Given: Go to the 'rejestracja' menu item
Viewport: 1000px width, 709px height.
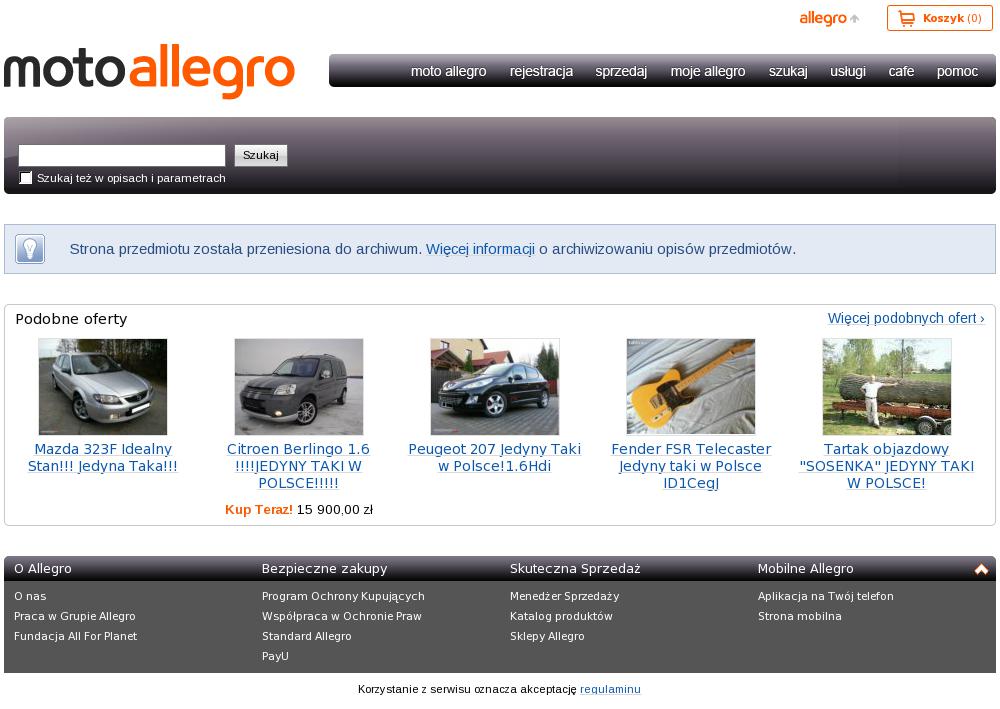Looking at the screenshot, I should click(541, 71).
